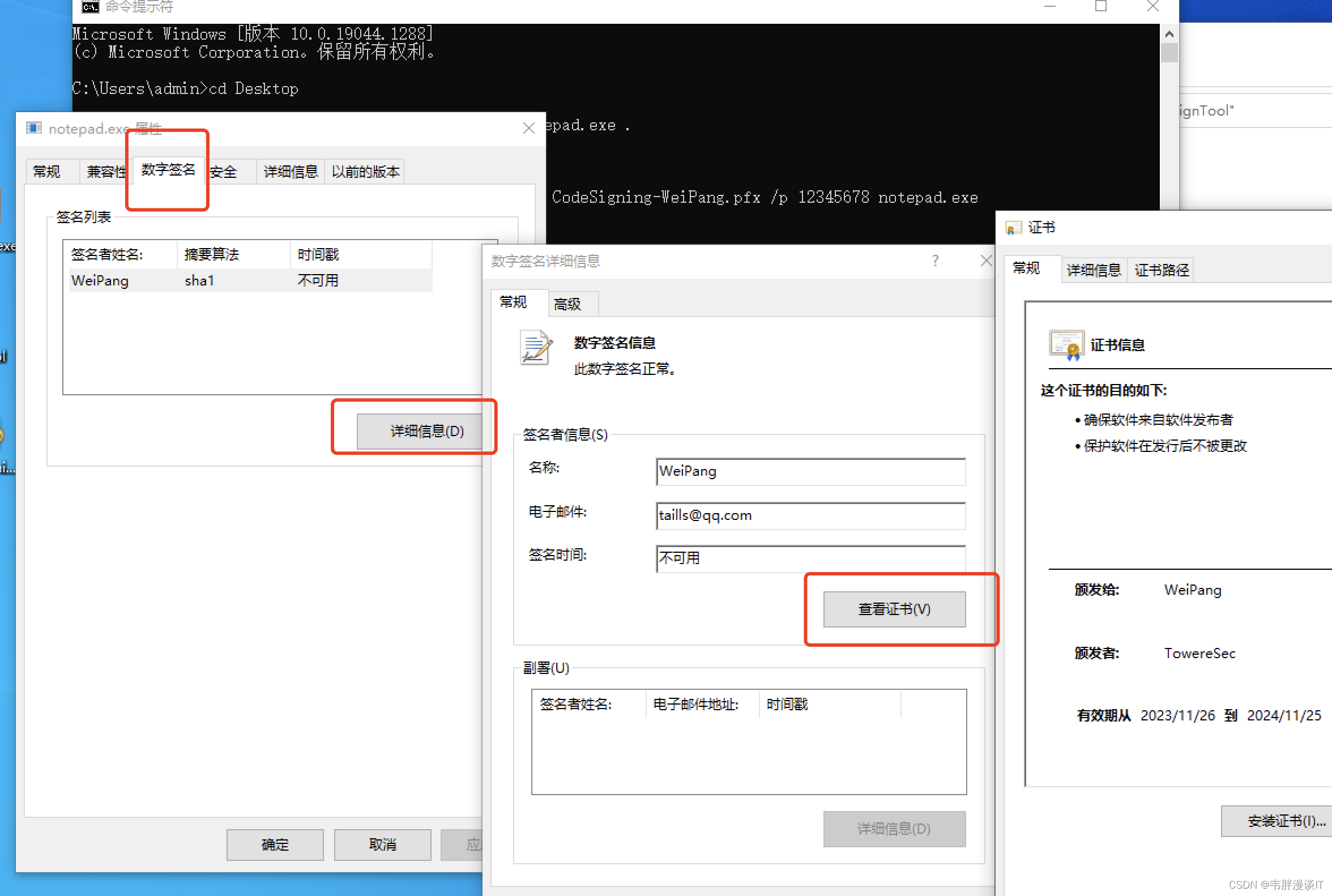Click 此数字签名正常 status text
The width and height of the screenshot is (1332, 896).
pyautogui.click(x=625, y=369)
